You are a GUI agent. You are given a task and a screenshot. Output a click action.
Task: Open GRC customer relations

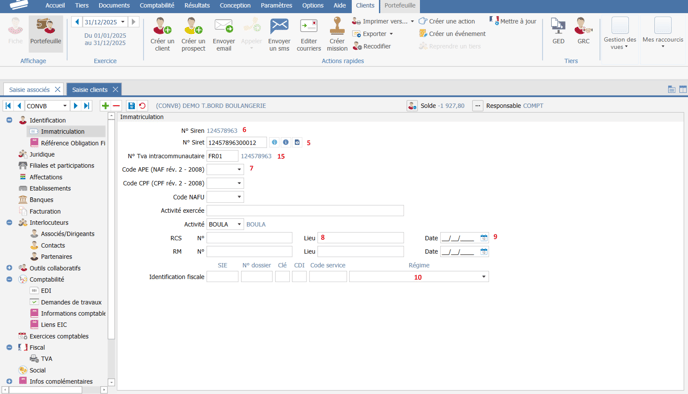pos(583,31)
